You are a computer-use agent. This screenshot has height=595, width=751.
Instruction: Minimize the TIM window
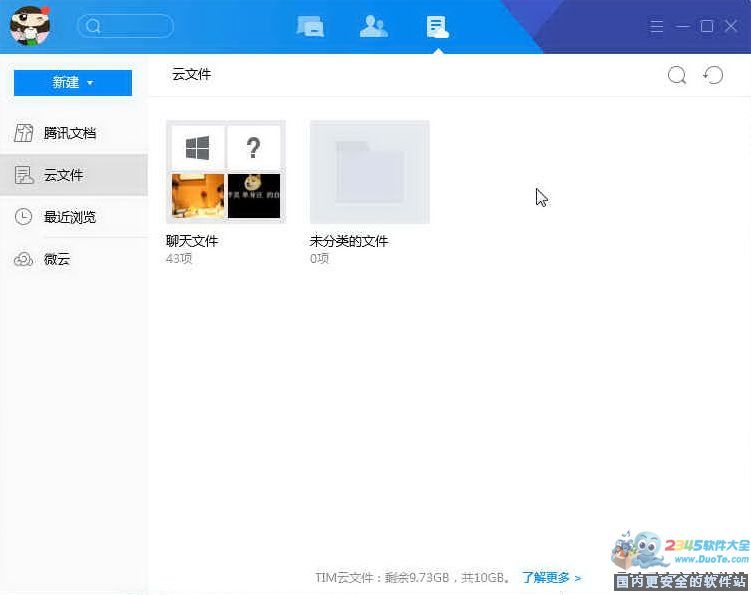pyautogui.click(x=683, y=26)
